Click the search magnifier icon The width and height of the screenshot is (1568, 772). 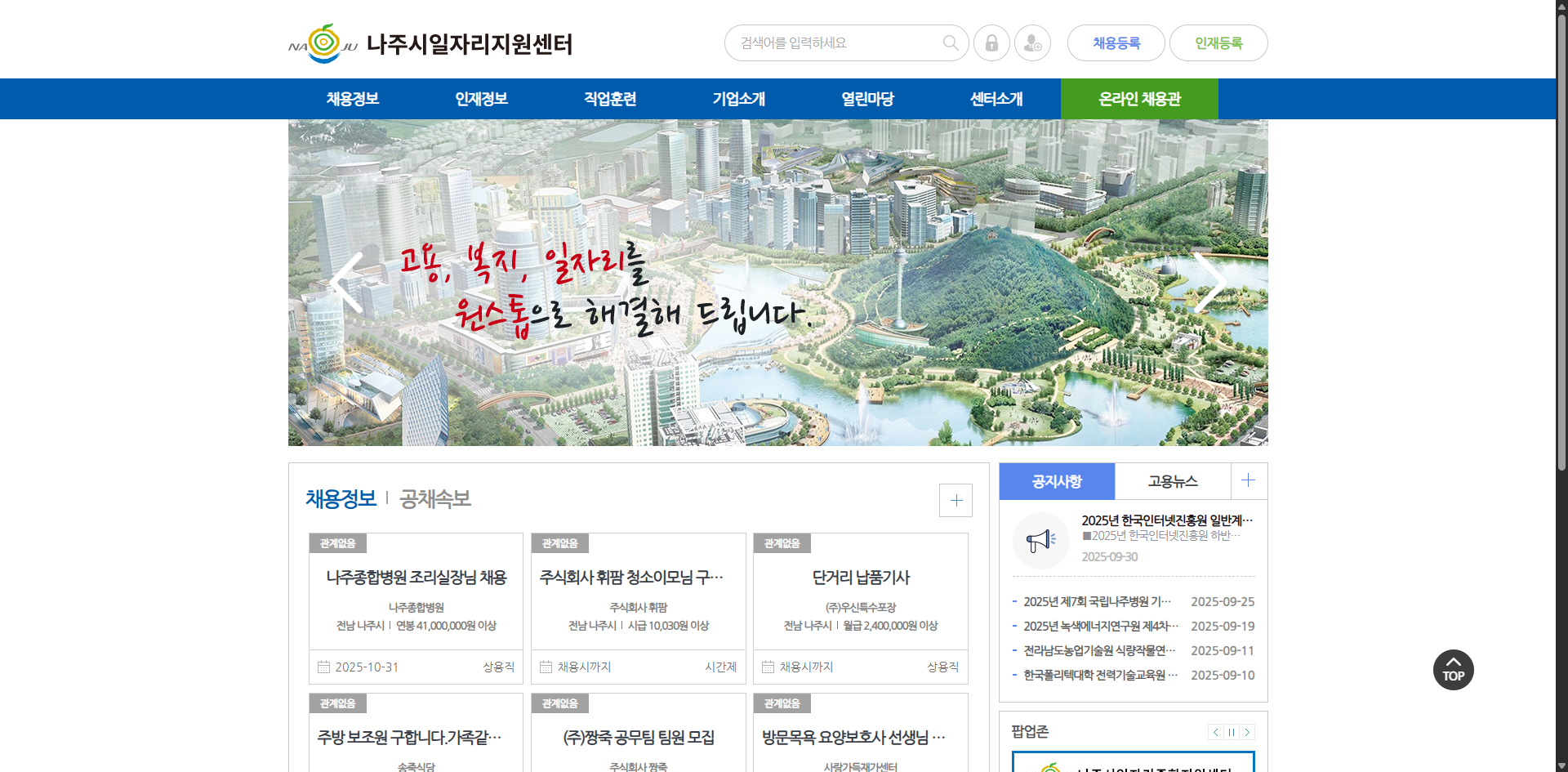click(951, 43)
